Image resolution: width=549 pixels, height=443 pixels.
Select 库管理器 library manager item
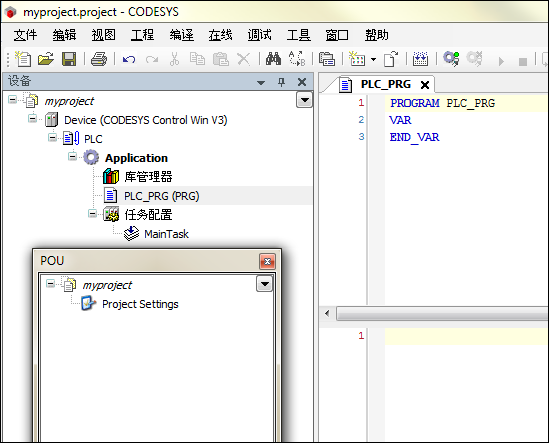pos(148,176)
